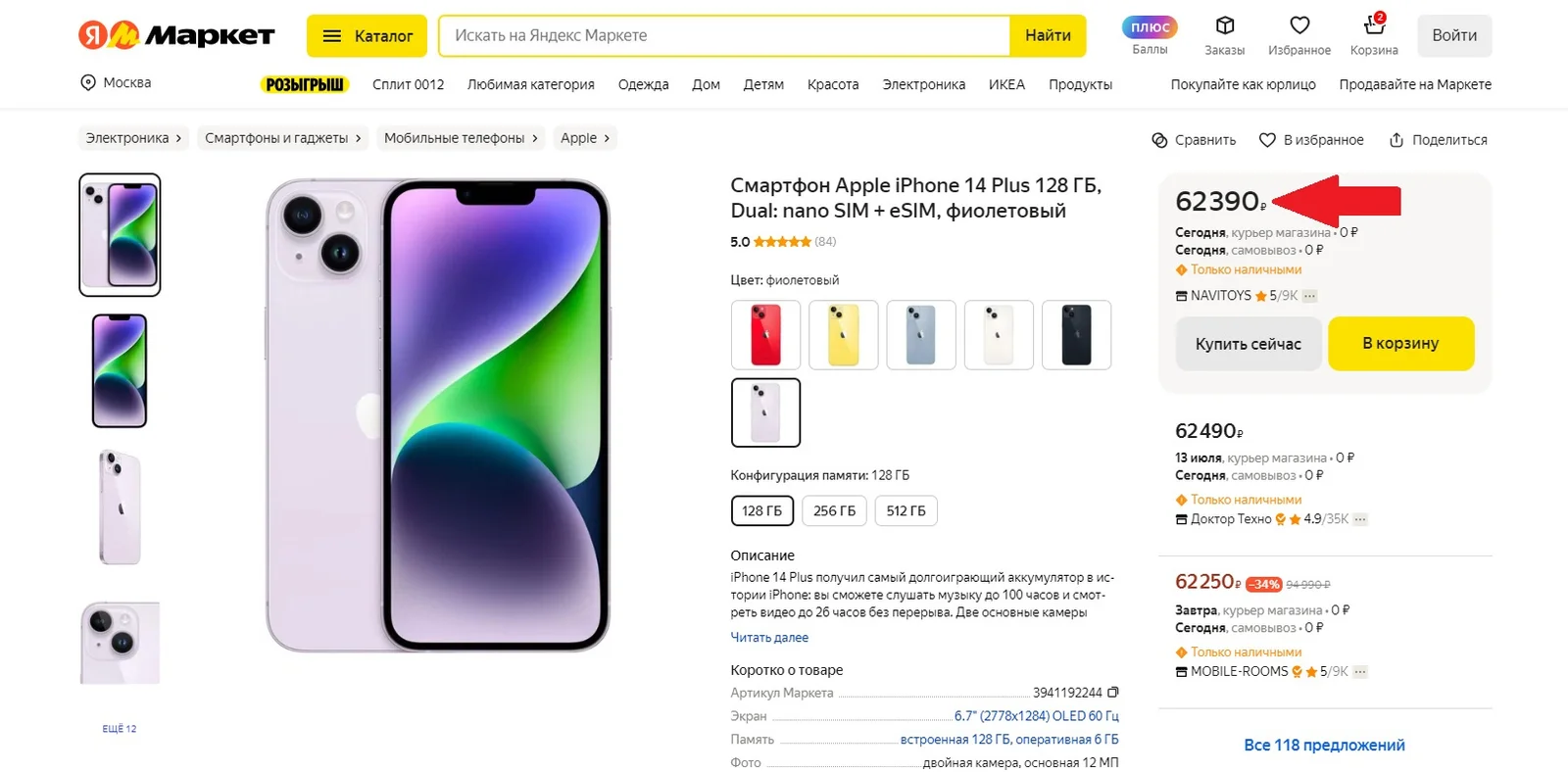Viewport: 1568px width, 772px height.
Task: Open the Избранное heart icon in header
Action: 1299,26
